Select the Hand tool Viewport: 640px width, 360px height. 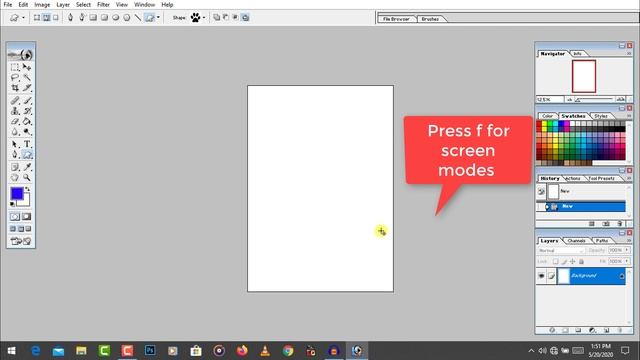point(15,178)
